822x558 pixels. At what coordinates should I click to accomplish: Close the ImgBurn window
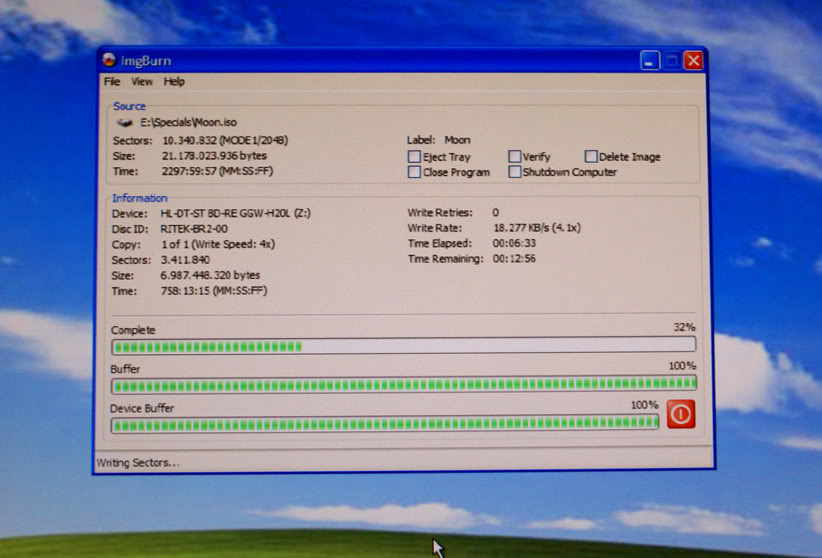point(693,61)
